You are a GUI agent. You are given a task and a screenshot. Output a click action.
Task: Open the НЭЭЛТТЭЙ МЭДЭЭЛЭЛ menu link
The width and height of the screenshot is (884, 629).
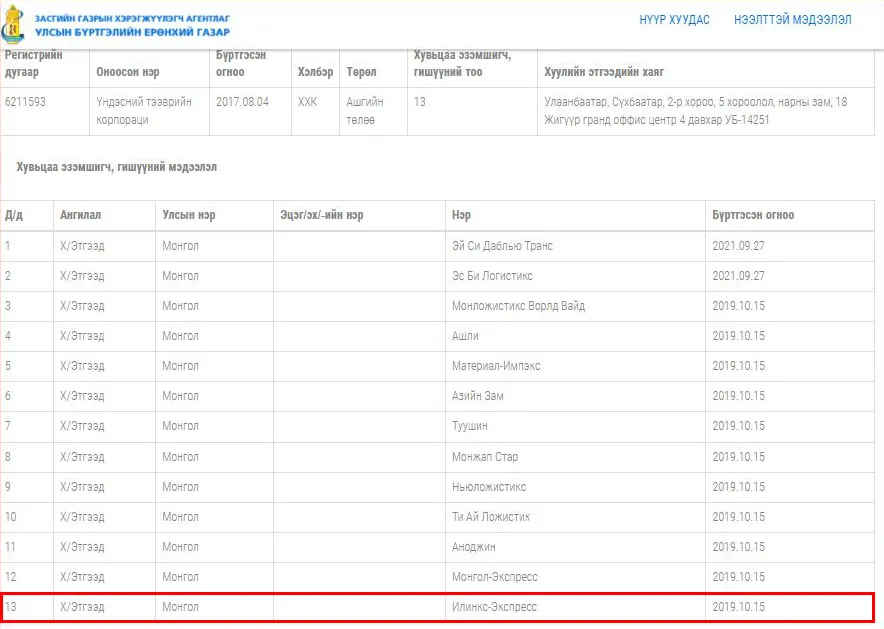pos(793,20)
